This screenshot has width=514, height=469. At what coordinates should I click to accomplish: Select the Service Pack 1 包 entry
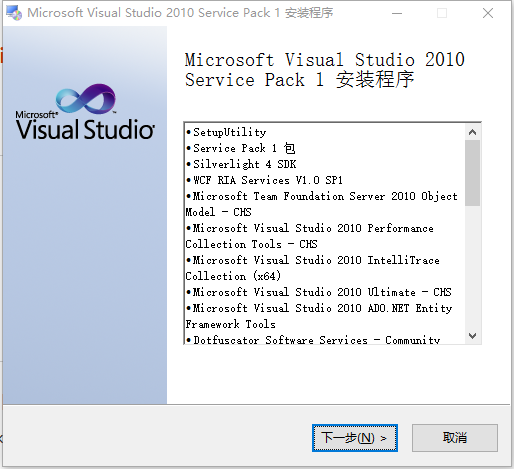pos(240,148)
